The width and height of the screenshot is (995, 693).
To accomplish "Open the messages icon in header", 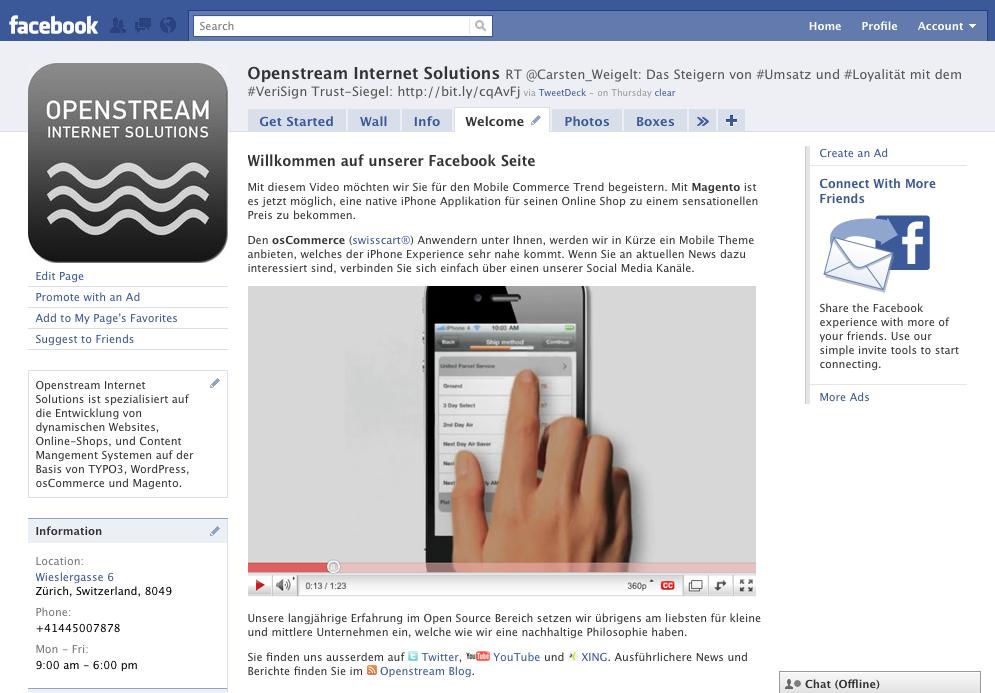I will (143, 26).
